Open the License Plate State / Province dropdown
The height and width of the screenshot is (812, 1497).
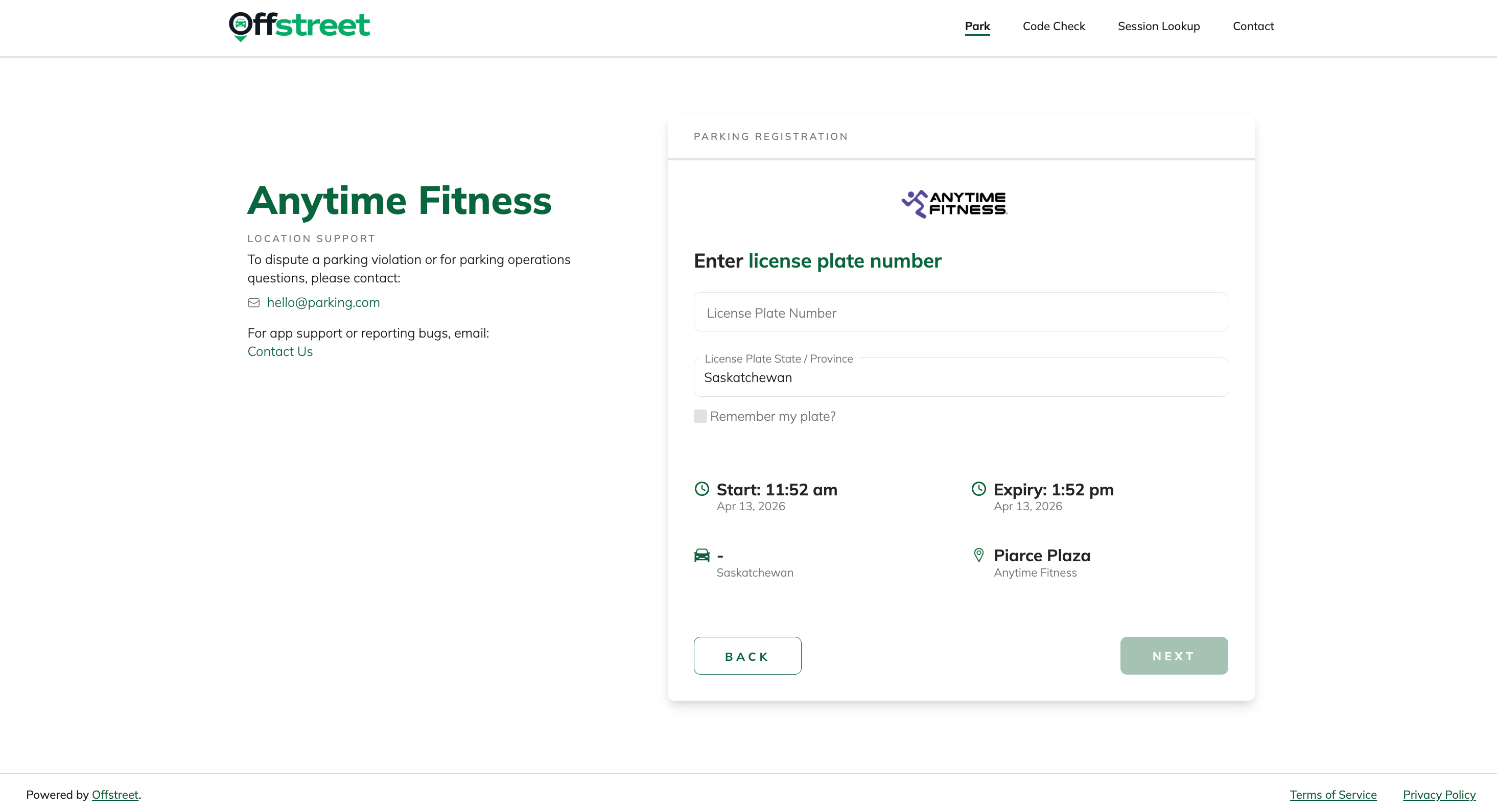tap(960, 377)
